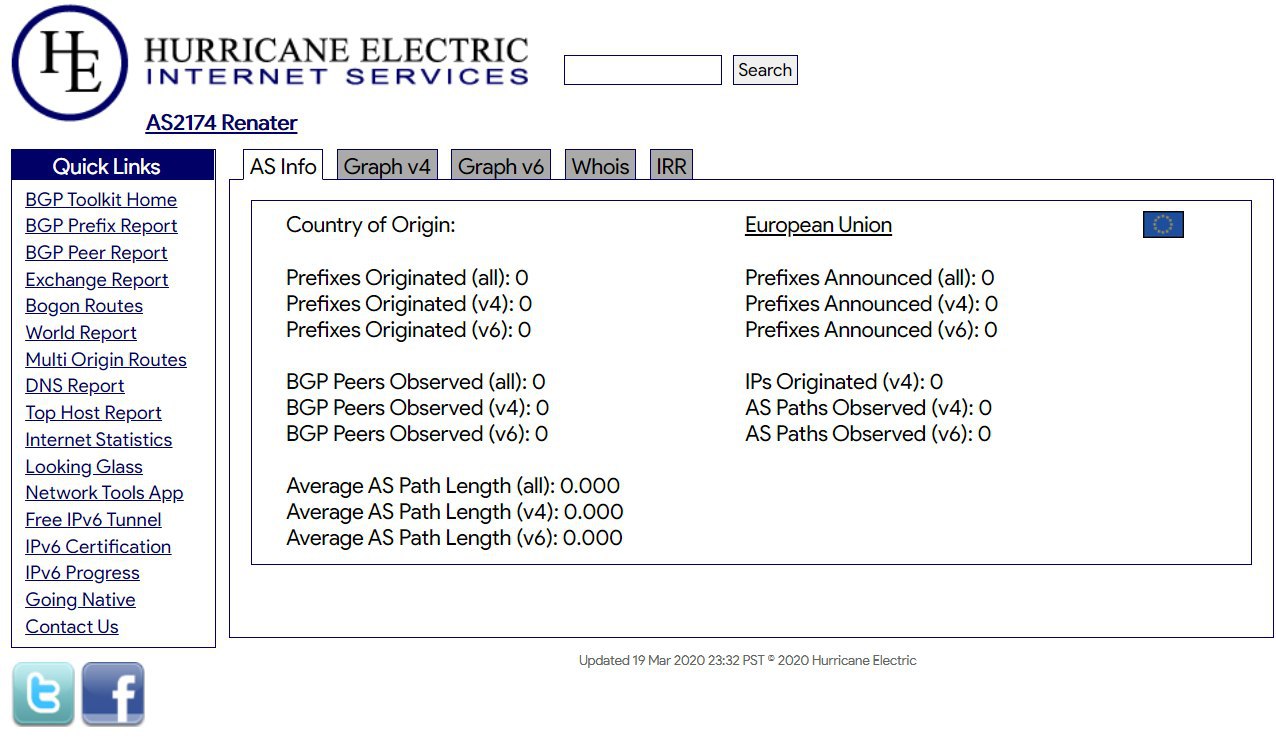Click 'BGP Peers Observed (v6): 0' text

417,434
